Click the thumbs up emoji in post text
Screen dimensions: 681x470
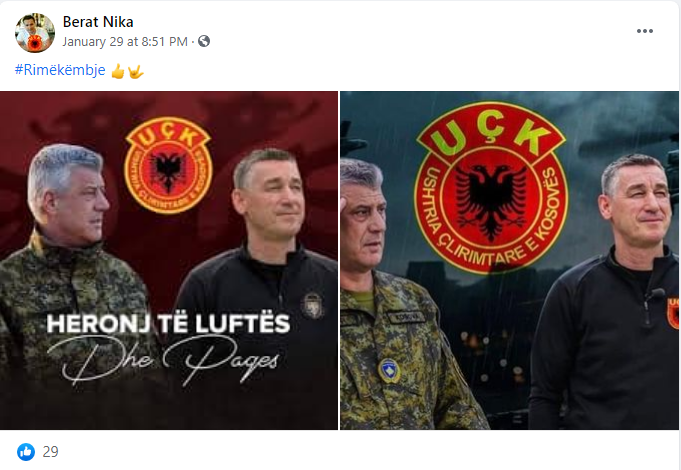[118, 71]
